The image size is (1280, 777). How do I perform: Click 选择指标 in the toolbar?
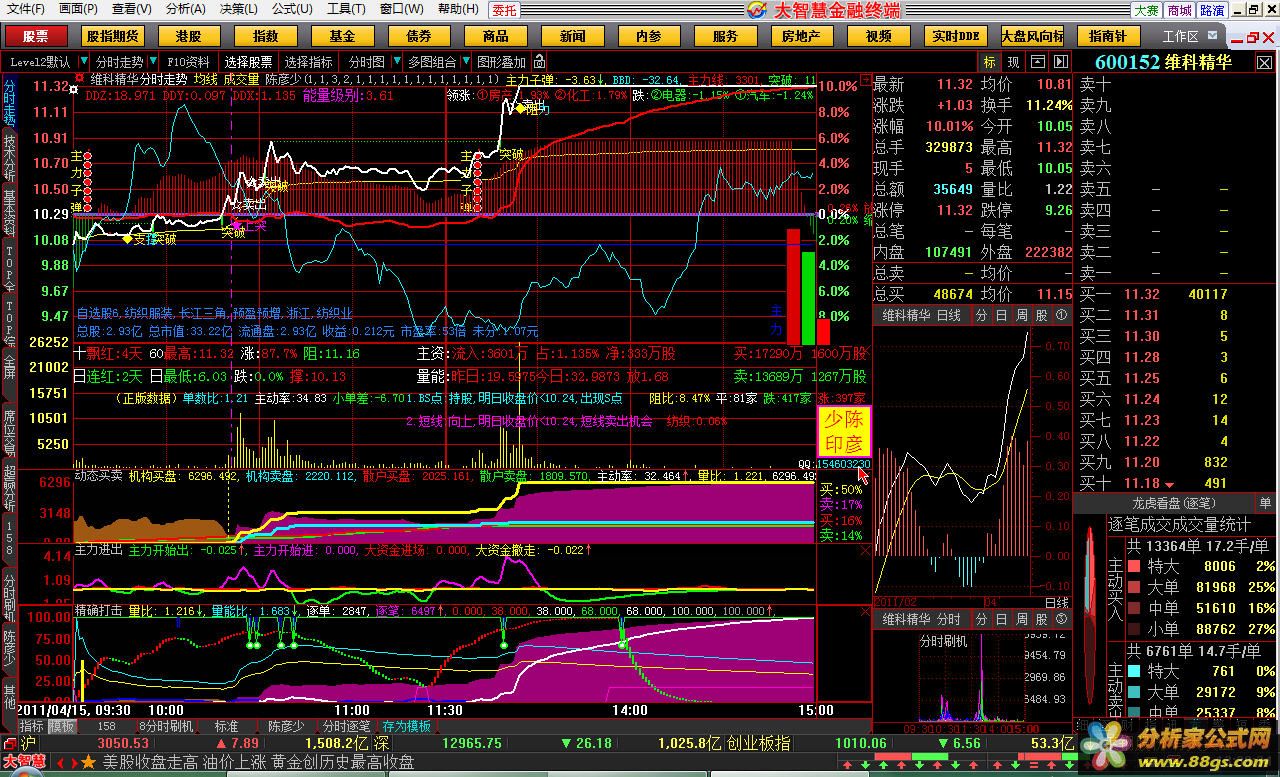[x=308, y=62]
